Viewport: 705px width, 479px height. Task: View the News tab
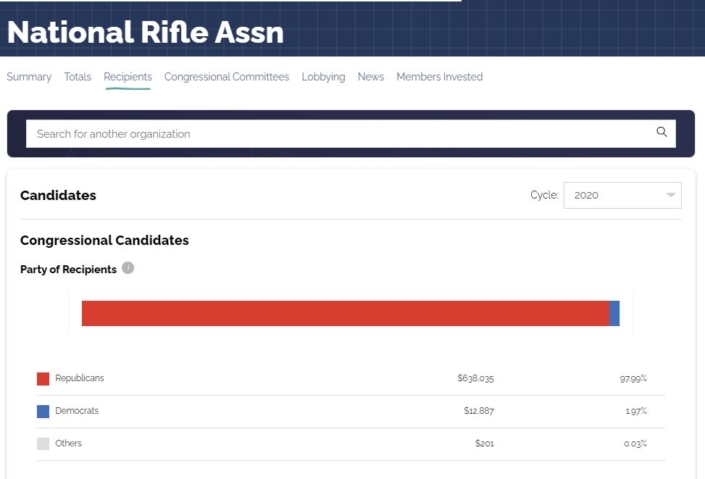coord(371,77)
